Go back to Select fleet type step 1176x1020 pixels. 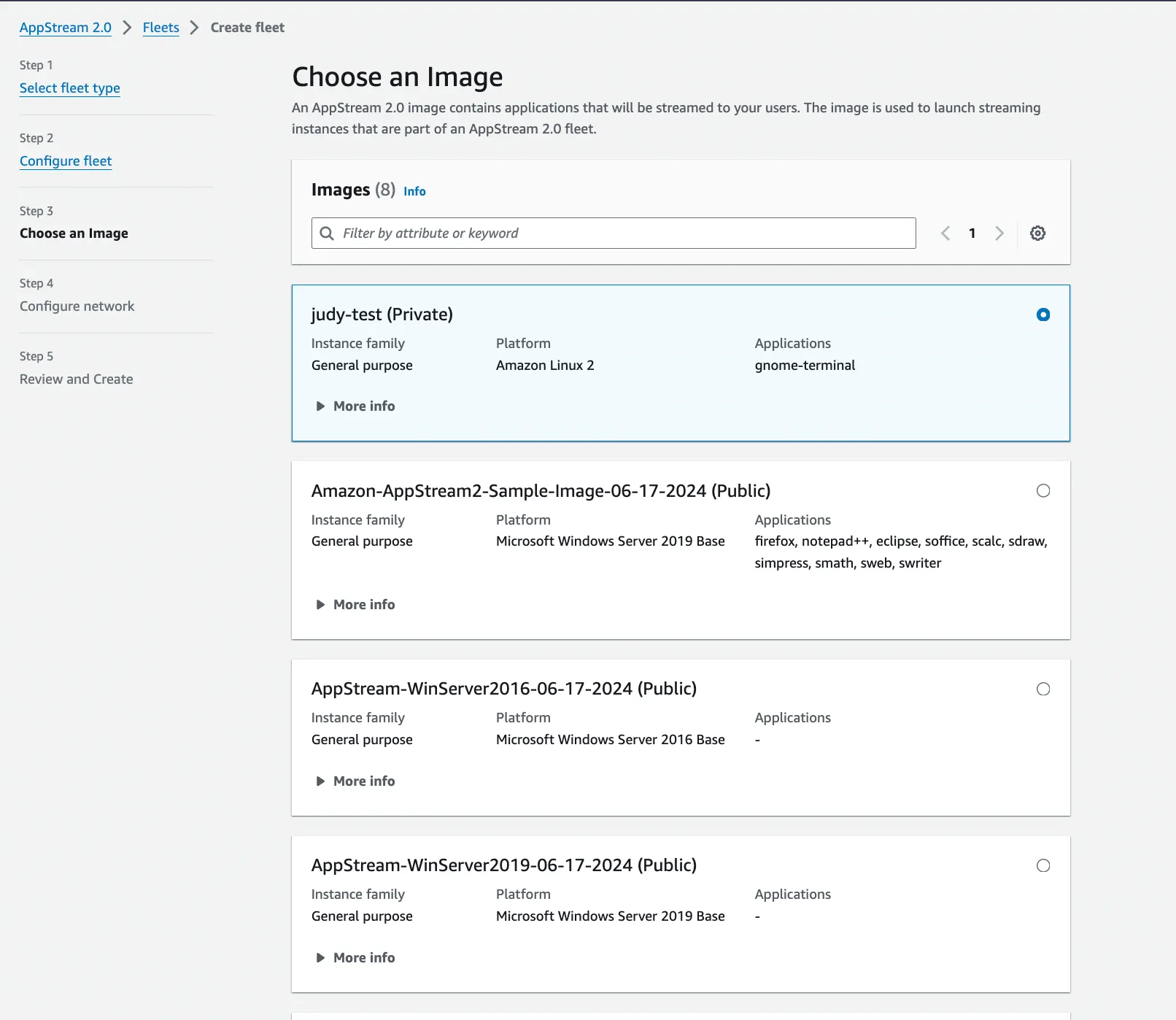[x=70, y=88]
